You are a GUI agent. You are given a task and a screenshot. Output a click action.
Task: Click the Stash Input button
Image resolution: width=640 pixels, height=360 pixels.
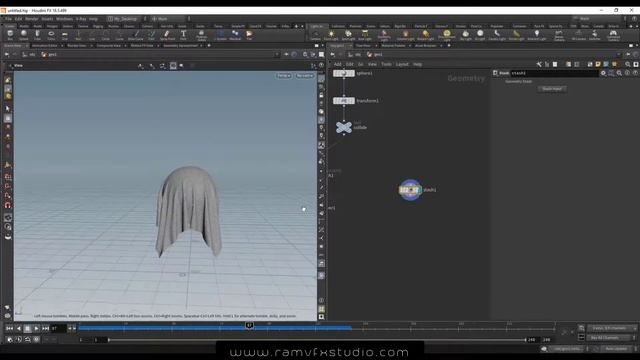pyautogui.click(x=552, y=89)
